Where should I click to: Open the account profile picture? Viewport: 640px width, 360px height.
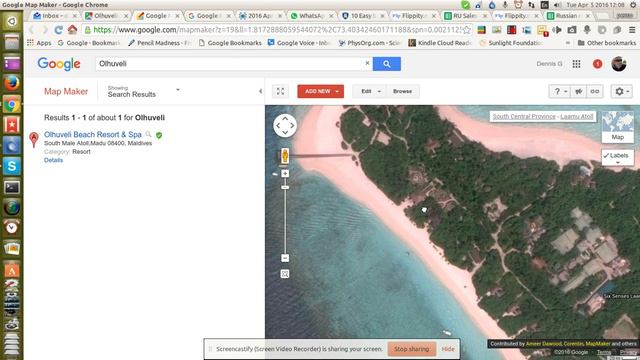point(619,64)
